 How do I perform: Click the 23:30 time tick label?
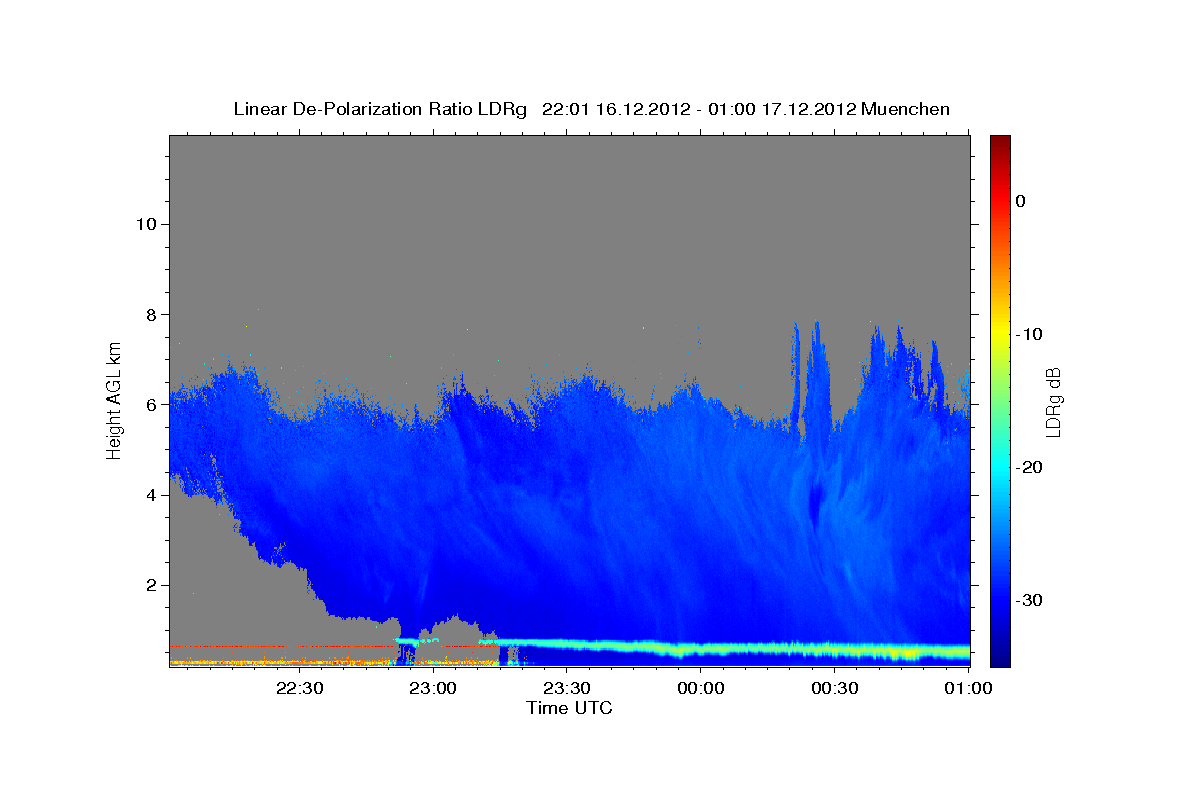pyautogui.click(x=567, y=688)
